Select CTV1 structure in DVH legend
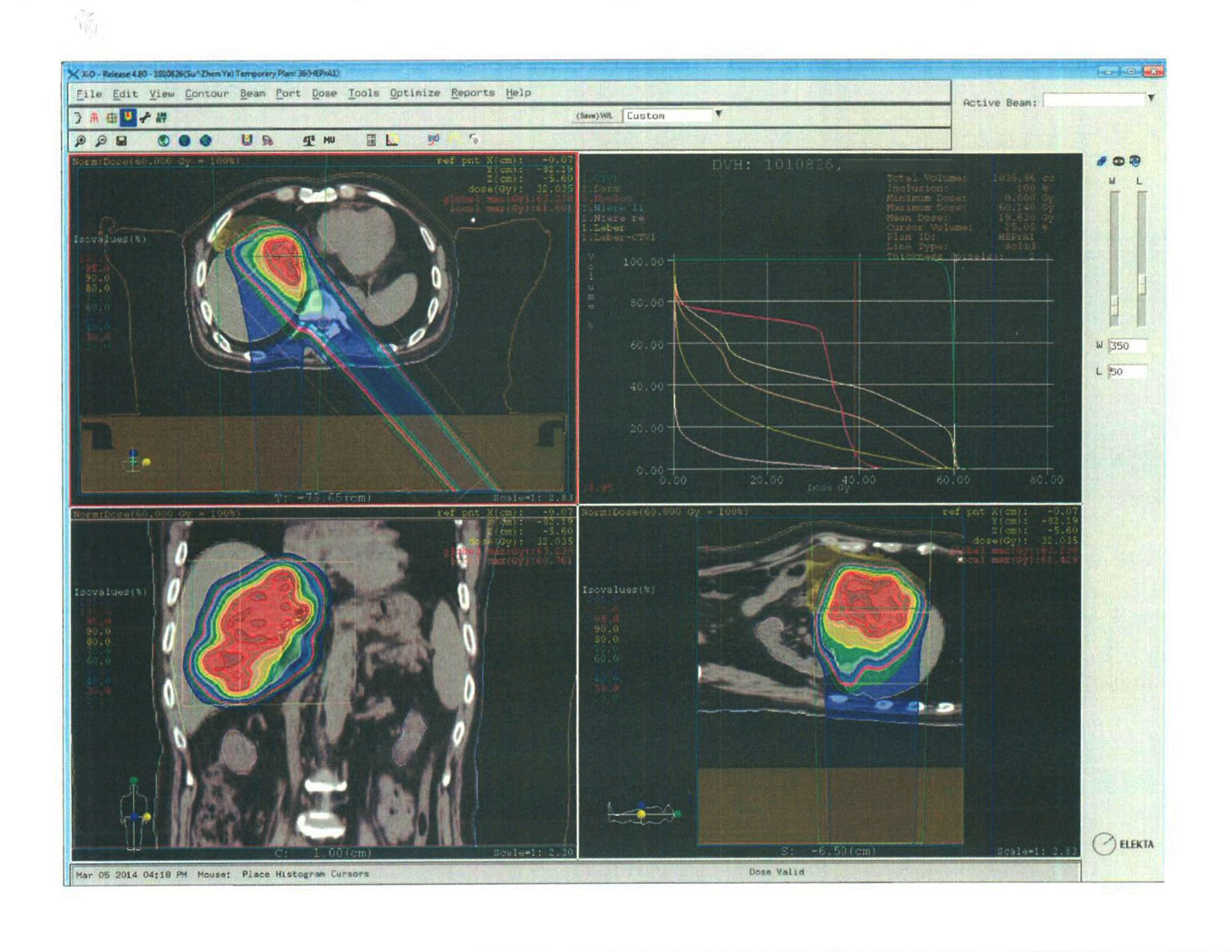The image size is (1232, 952). click(602, 179)
